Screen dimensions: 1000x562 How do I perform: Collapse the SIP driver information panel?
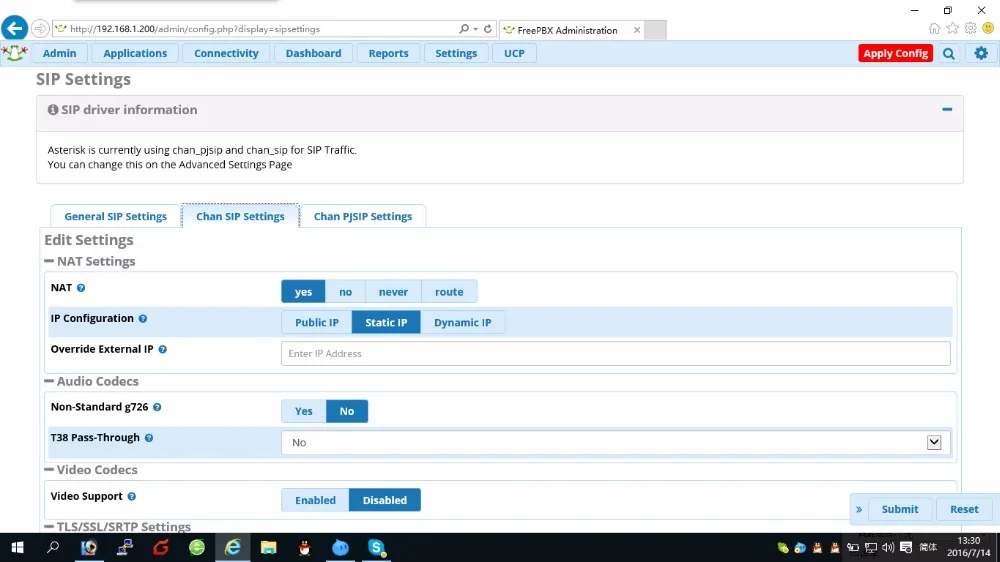pos(947,110)
